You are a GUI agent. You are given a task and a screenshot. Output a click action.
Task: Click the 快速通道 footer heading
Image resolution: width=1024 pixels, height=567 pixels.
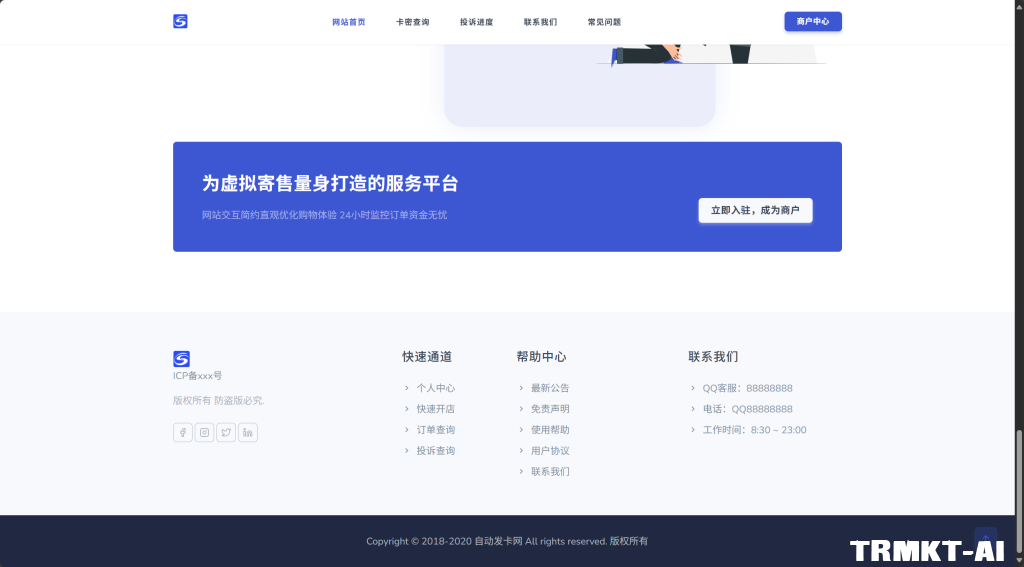[427, 357]
